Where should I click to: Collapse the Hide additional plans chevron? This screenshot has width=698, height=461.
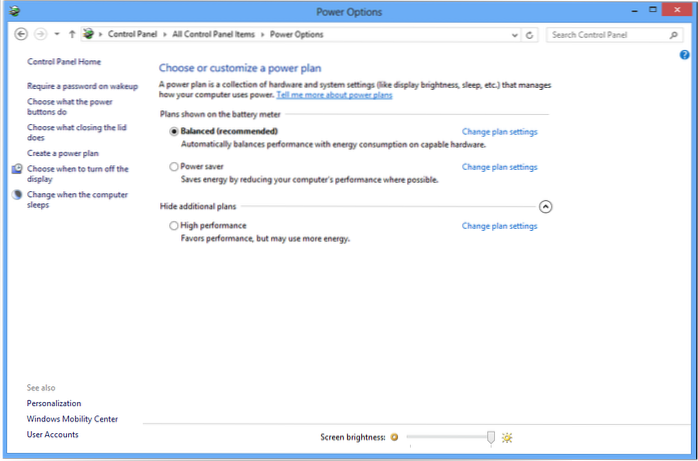tap(545, 207)
